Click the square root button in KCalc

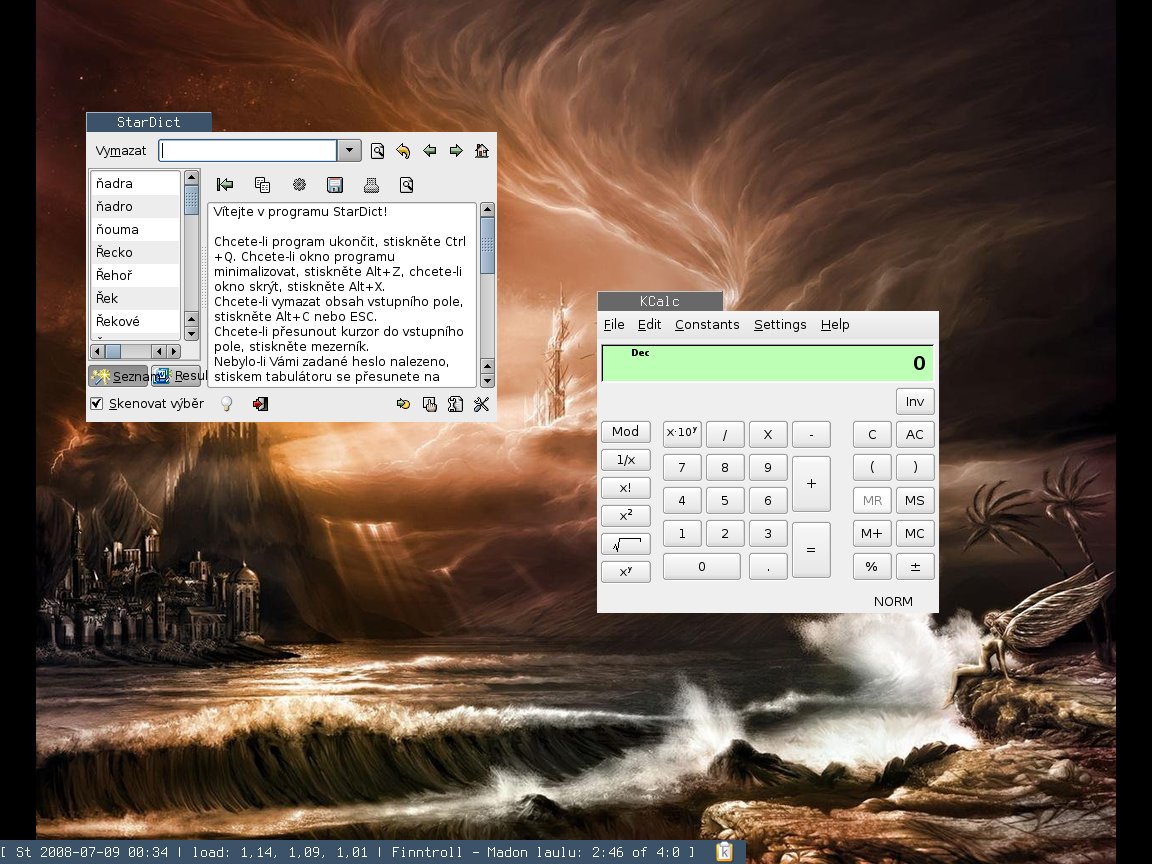(x=626, y=544)
